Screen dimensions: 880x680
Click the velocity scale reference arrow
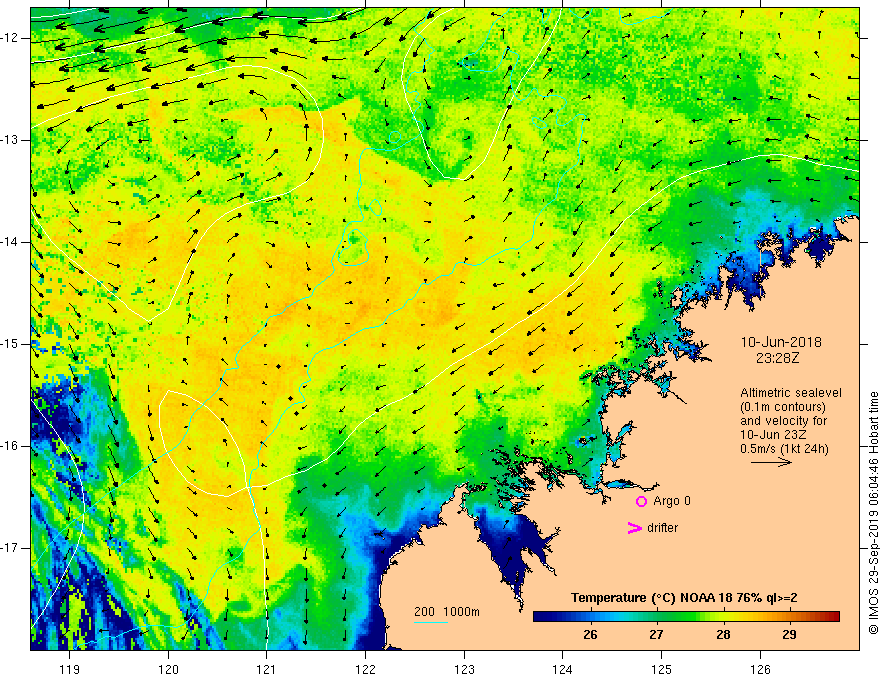pyautogui.click(x=771, y=462)
